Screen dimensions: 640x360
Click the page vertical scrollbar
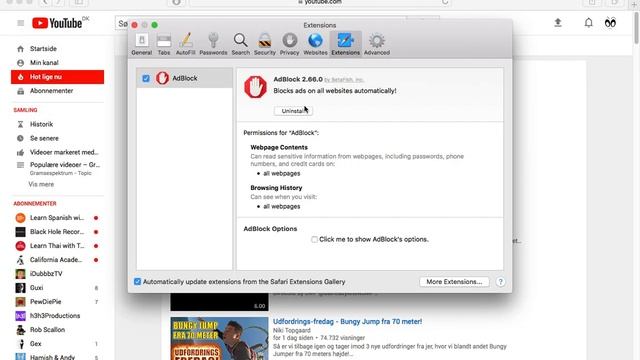[636, 29]
